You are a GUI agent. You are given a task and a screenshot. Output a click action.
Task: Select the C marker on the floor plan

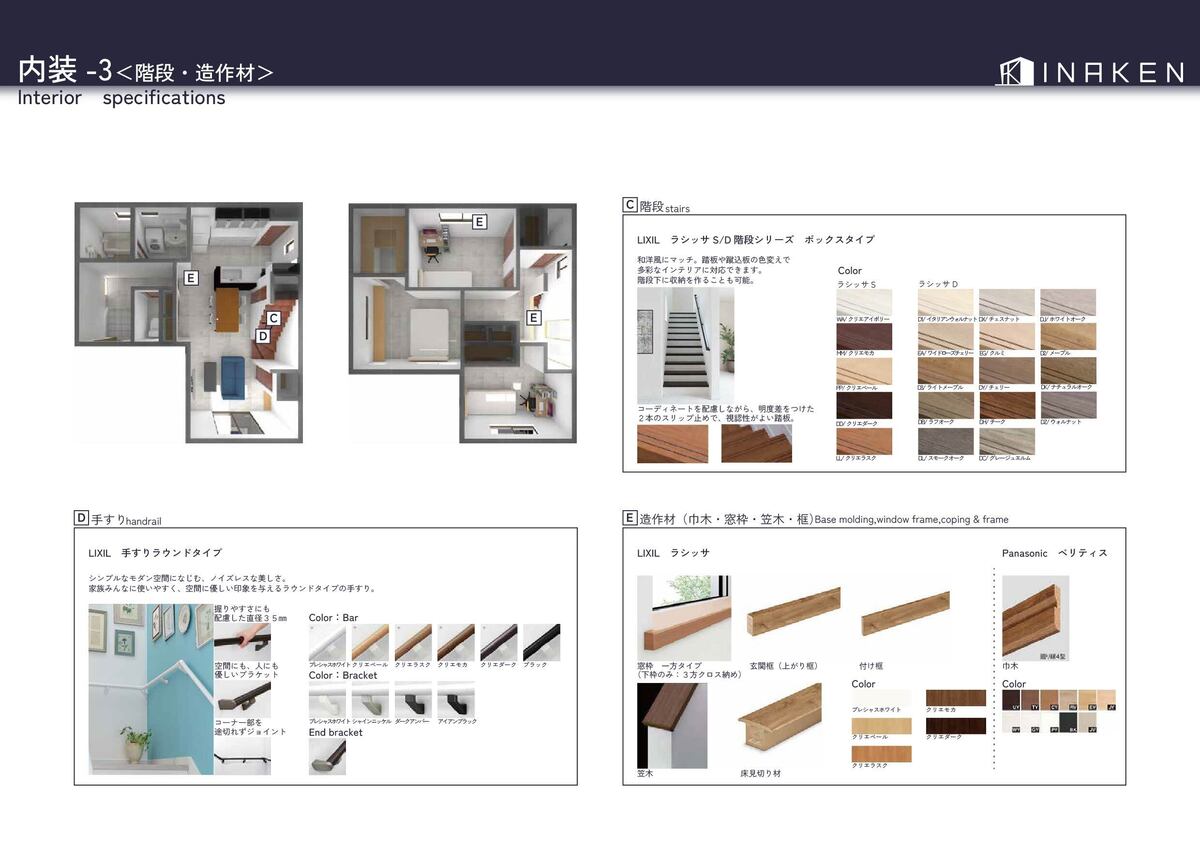tap(273, 317)
